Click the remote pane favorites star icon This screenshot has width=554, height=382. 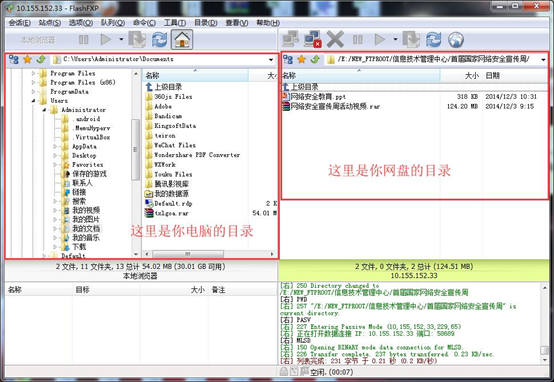(x=301, y=59)
